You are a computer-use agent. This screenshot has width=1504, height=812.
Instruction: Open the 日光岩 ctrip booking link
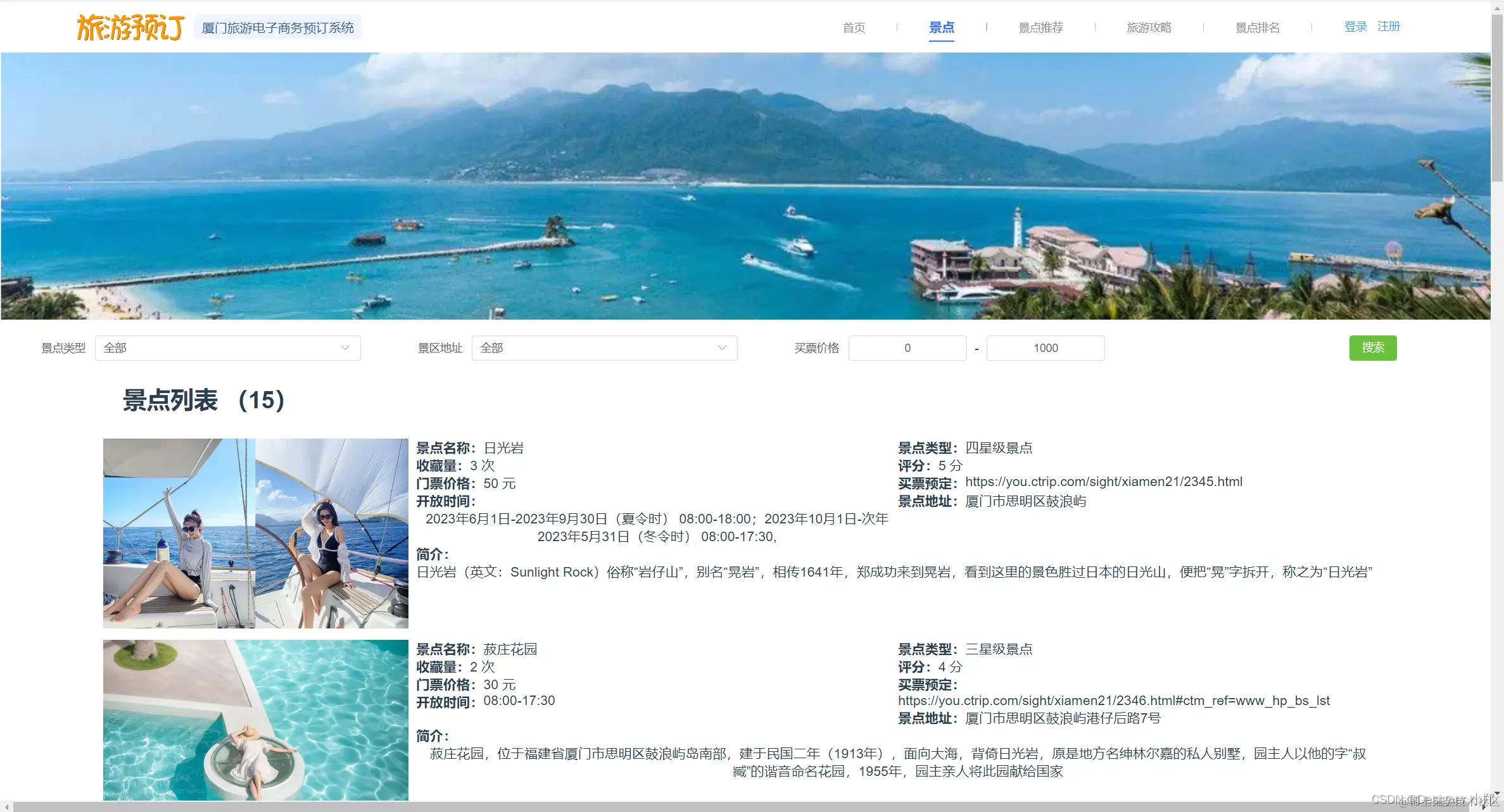click(1103, 482)
